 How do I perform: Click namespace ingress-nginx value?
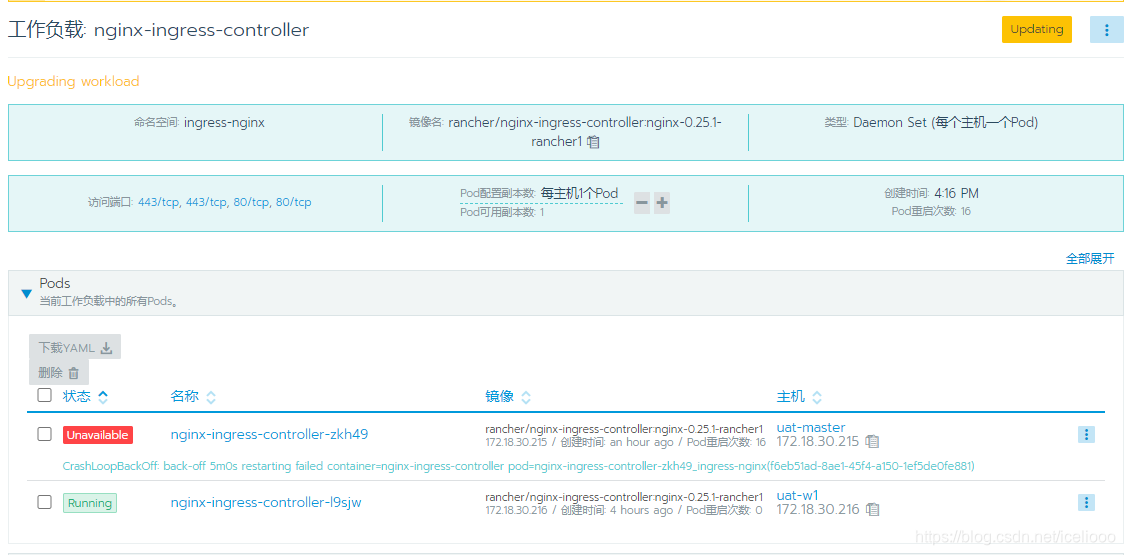click(x=224, y=123)
